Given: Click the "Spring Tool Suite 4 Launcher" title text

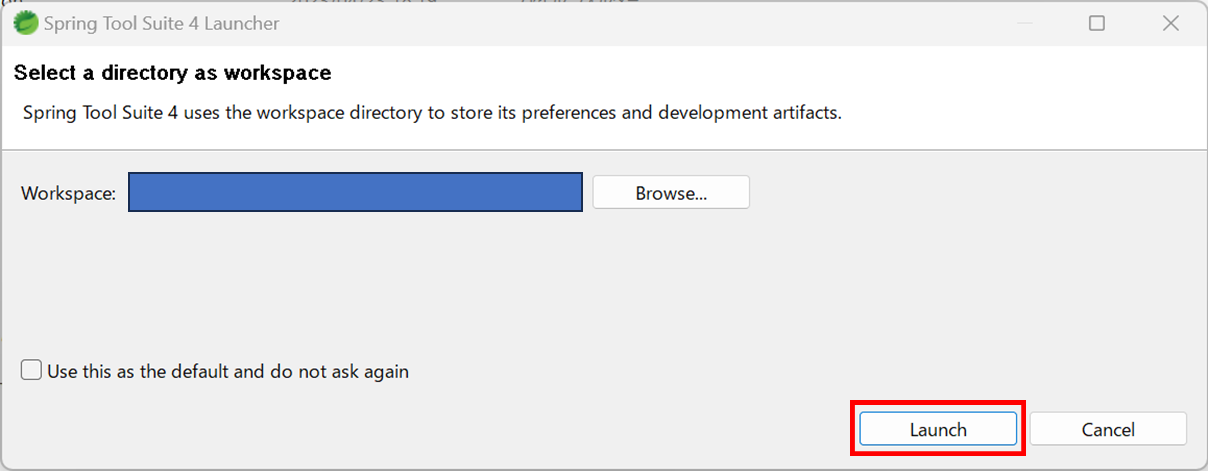Looking at the screenshot, I should 161,23.
